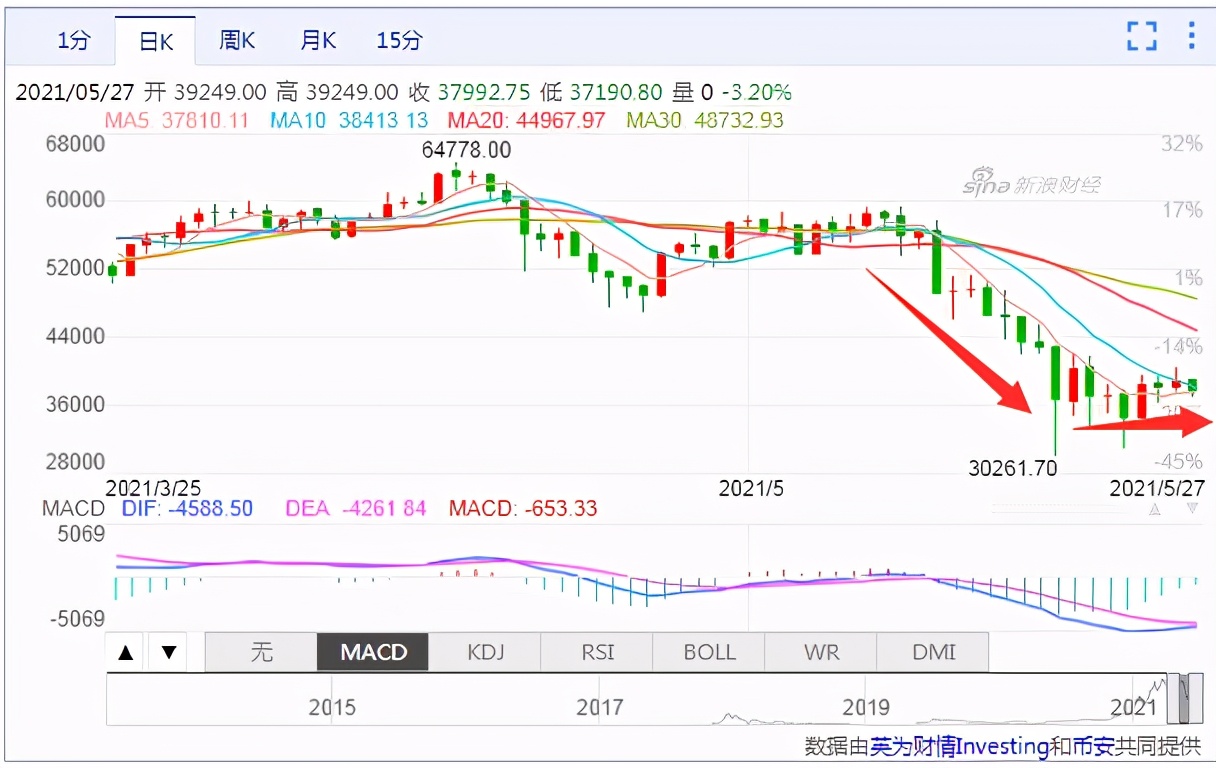Image resolution: width=1216 pixels, height=768 pixels.
Task: Switch indicator to KDJ
Action: (x=485, y=653)
